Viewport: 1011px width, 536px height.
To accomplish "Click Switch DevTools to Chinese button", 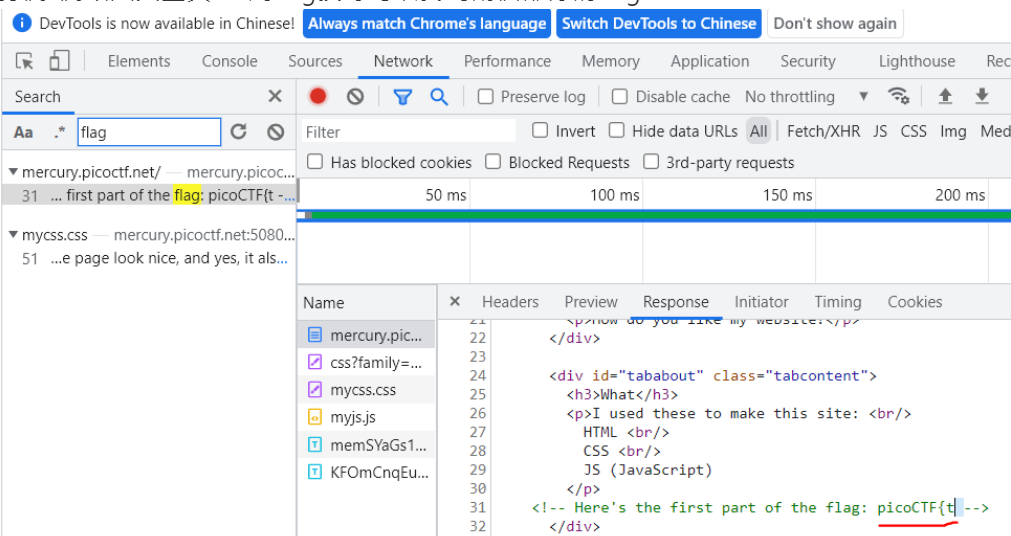I will 659,23.
